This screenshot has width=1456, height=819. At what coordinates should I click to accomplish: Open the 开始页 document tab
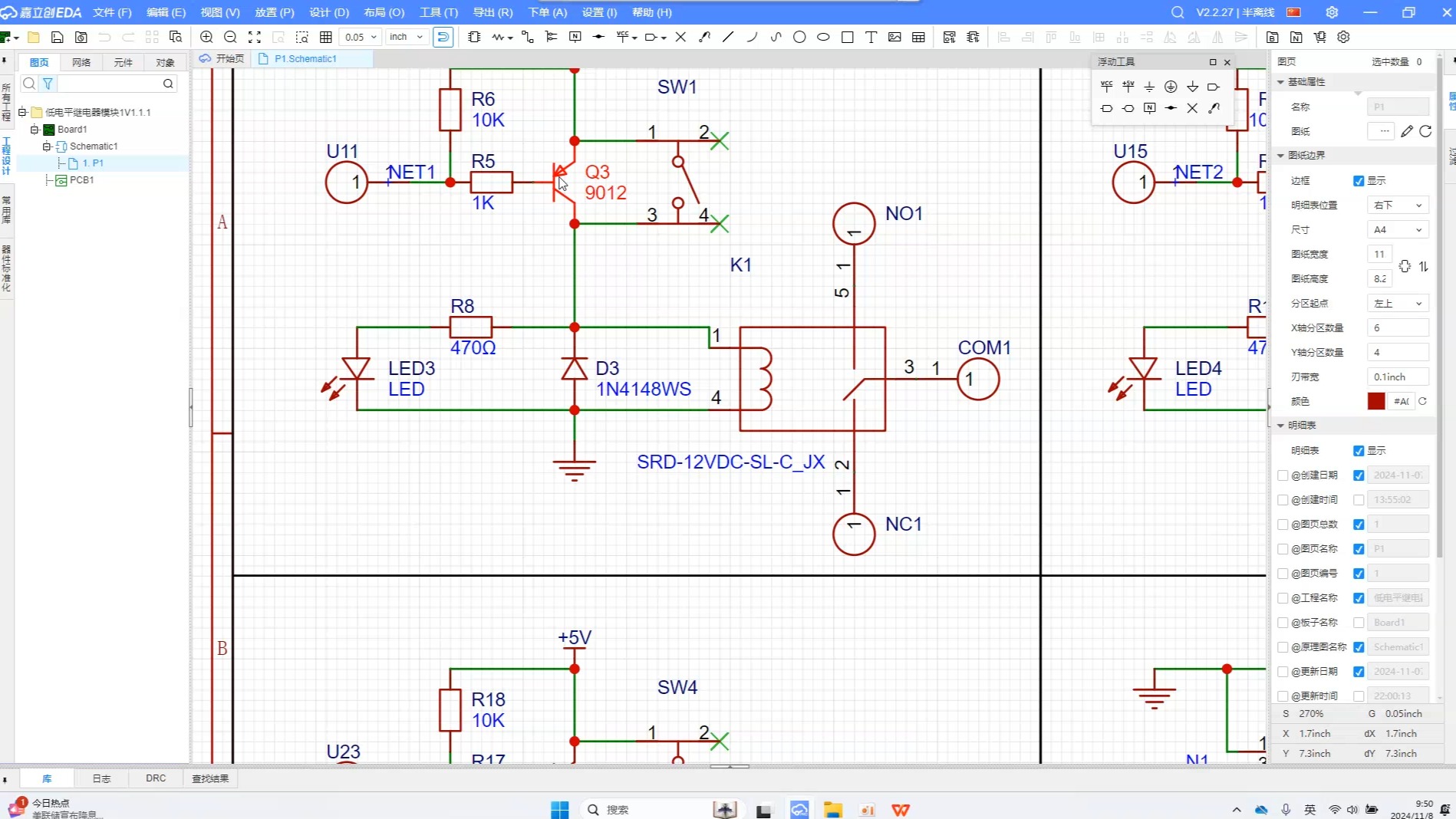click(x=222, y=58)
